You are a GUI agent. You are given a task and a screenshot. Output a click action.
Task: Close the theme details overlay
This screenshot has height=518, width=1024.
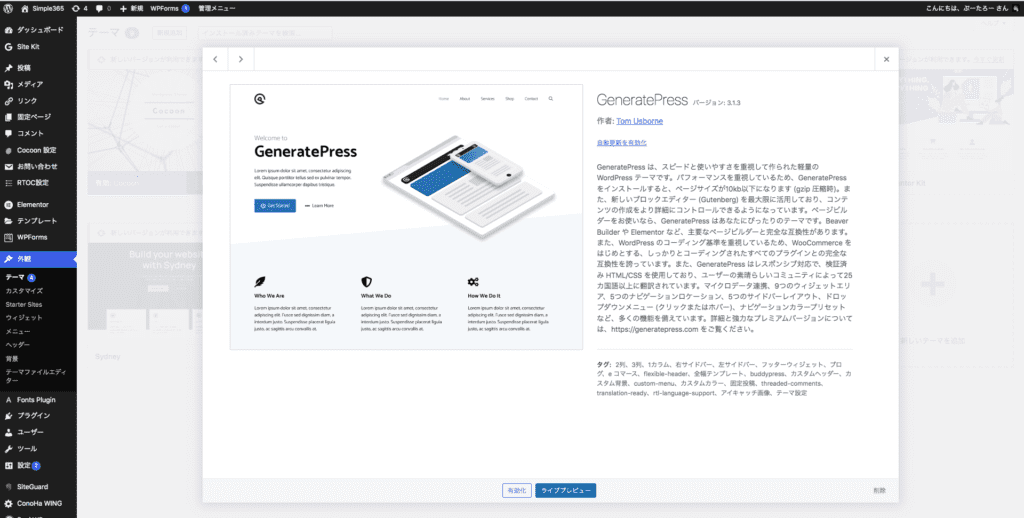coord(886,59)
